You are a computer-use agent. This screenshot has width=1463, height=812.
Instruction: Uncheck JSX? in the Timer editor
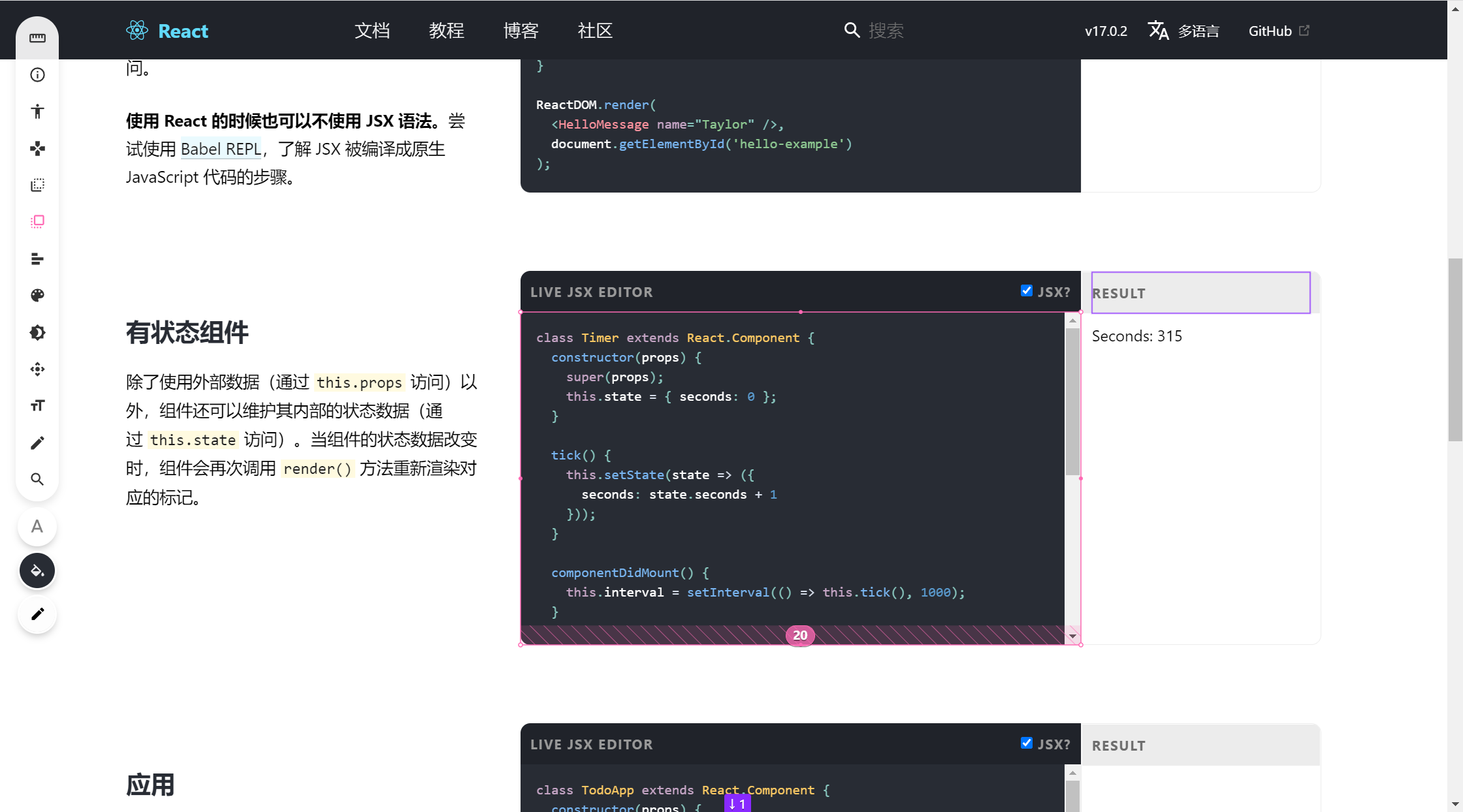1027,290
